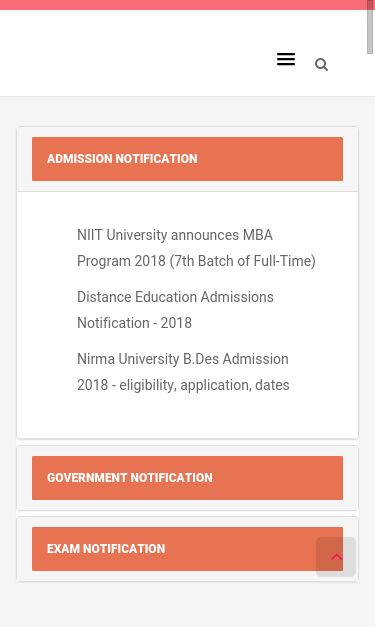Click '2018 - eligibility, application, dates' text
The height and width of the screenshot is (627, 375).
[183, 385]
